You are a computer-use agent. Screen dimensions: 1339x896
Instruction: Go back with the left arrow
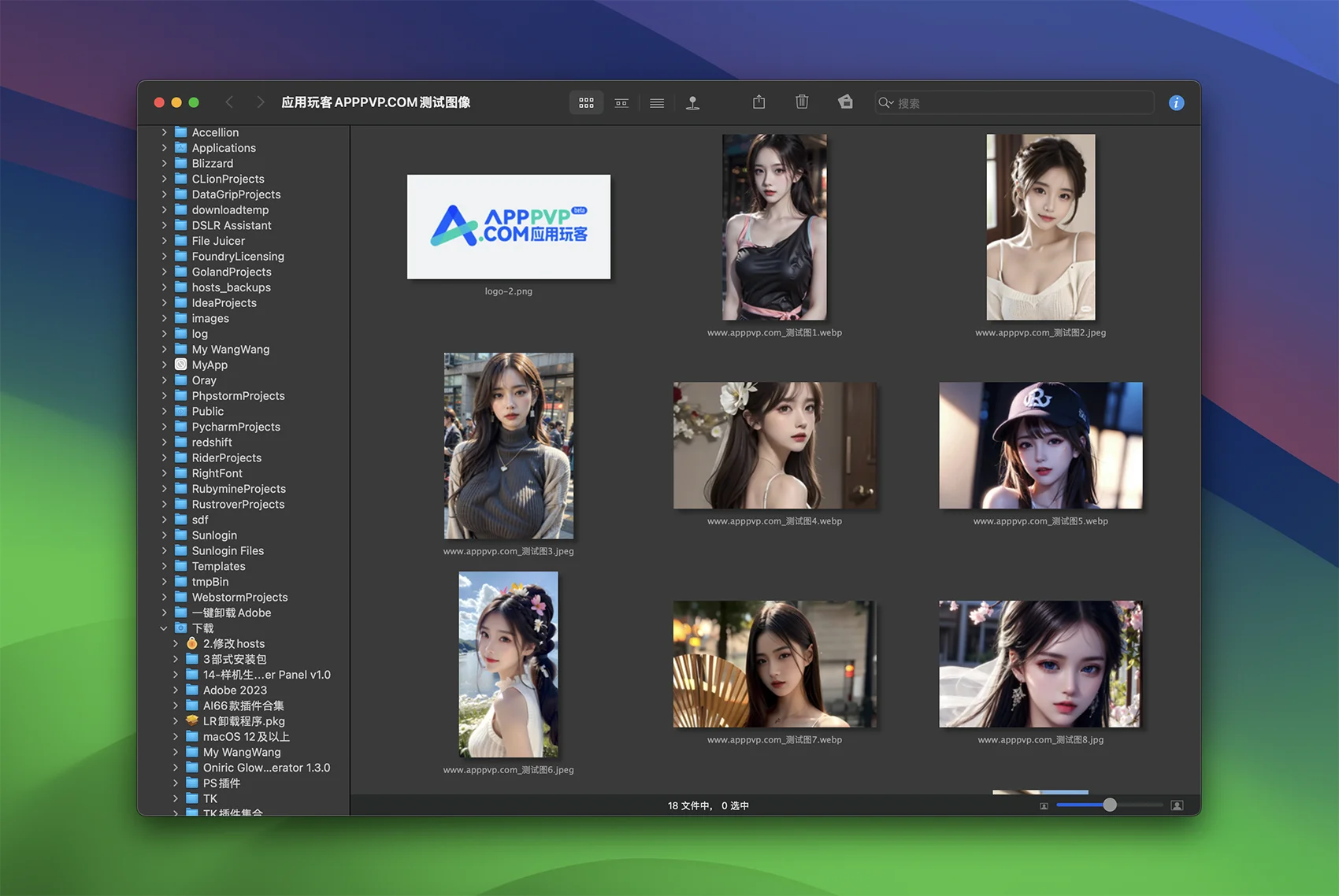coord(229,102)
